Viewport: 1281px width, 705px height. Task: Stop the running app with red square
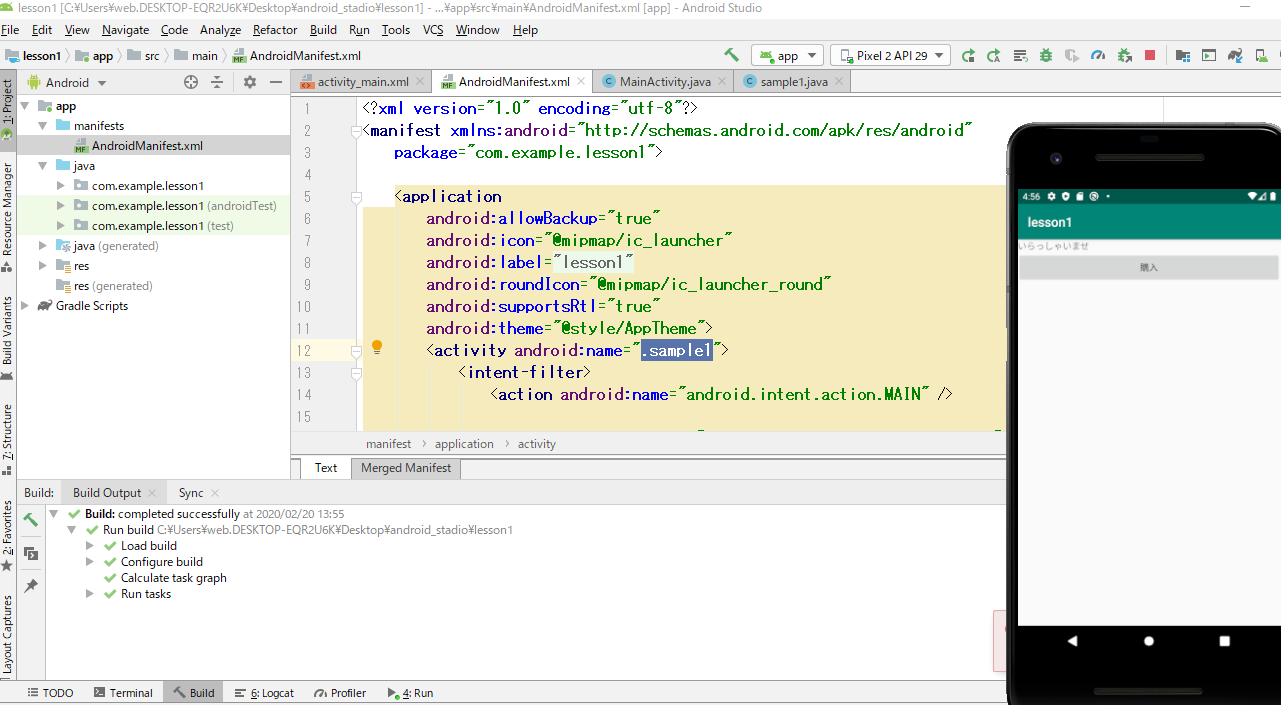click(1150, 56)
